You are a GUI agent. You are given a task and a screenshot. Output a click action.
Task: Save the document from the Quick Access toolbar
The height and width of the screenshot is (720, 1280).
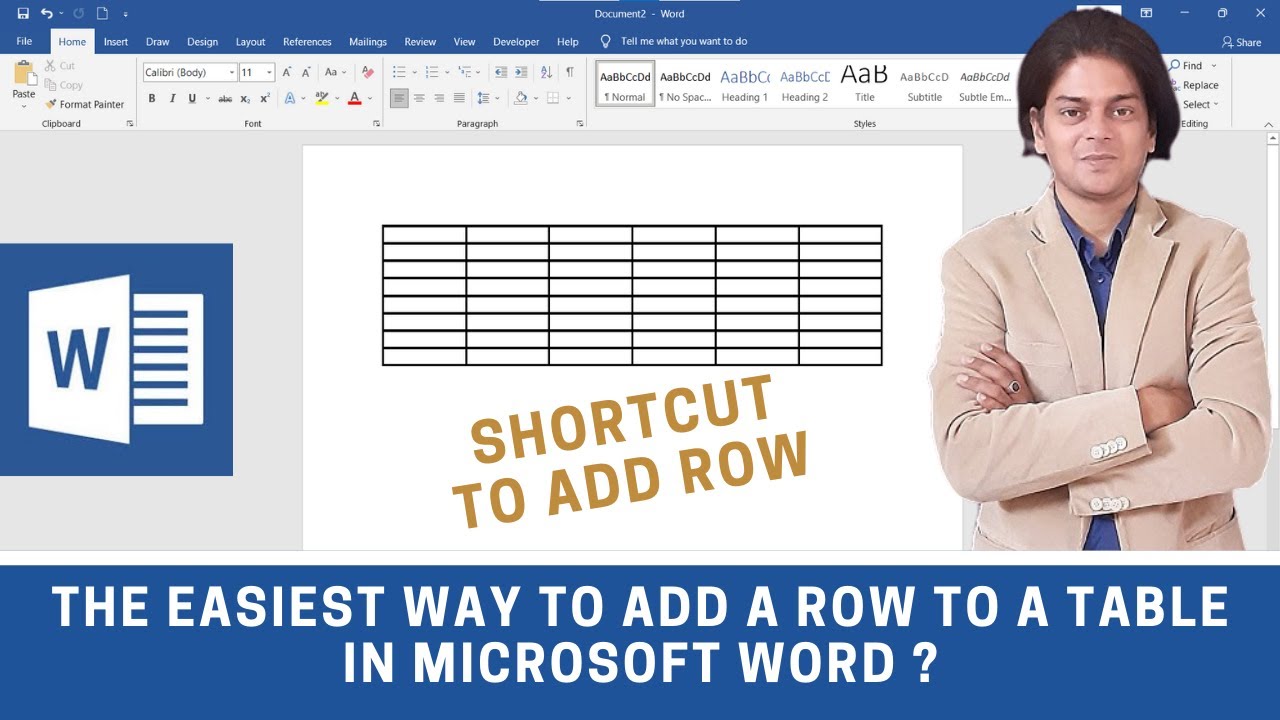coord(23,14)
